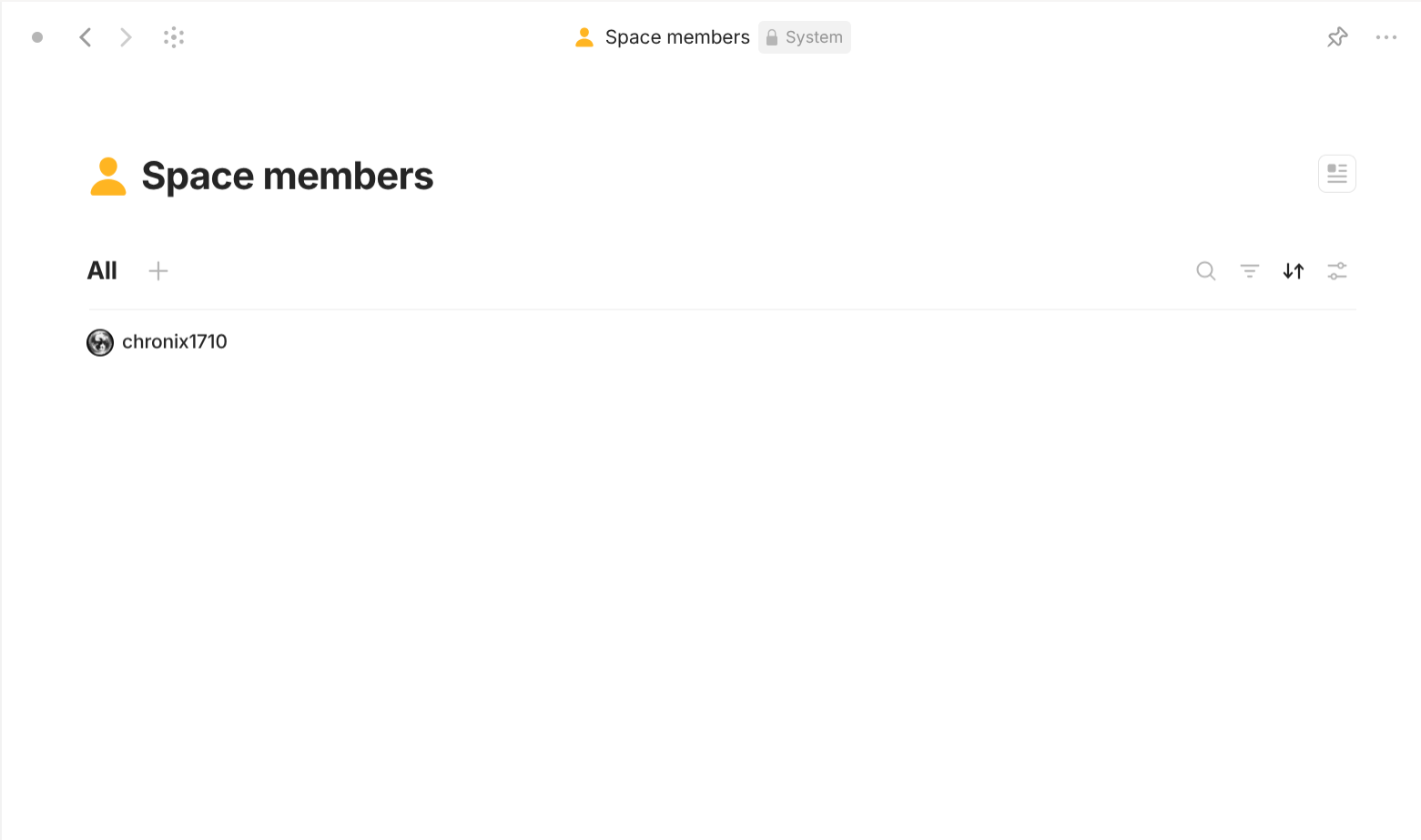Screen dimensions: 1421x840
Task: Click the System lock badge
Action: [805, 37]
